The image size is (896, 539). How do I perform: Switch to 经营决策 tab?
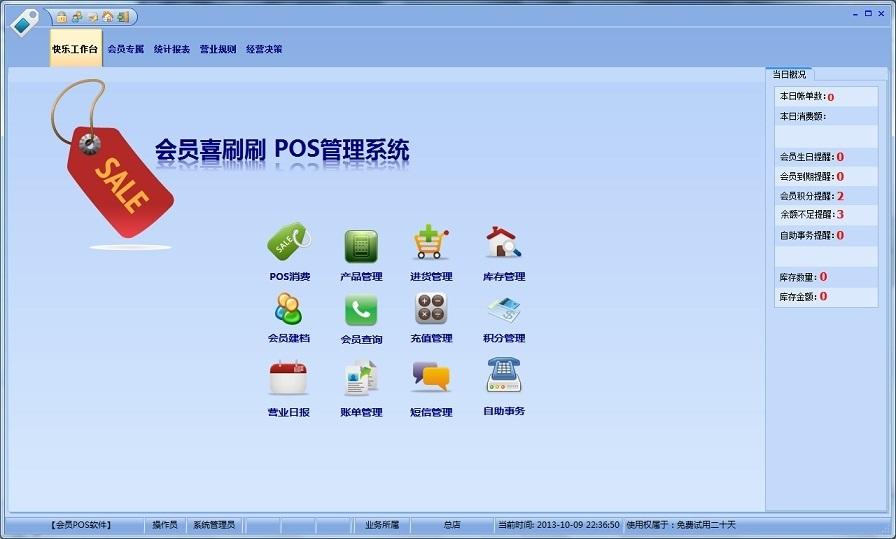264,49
